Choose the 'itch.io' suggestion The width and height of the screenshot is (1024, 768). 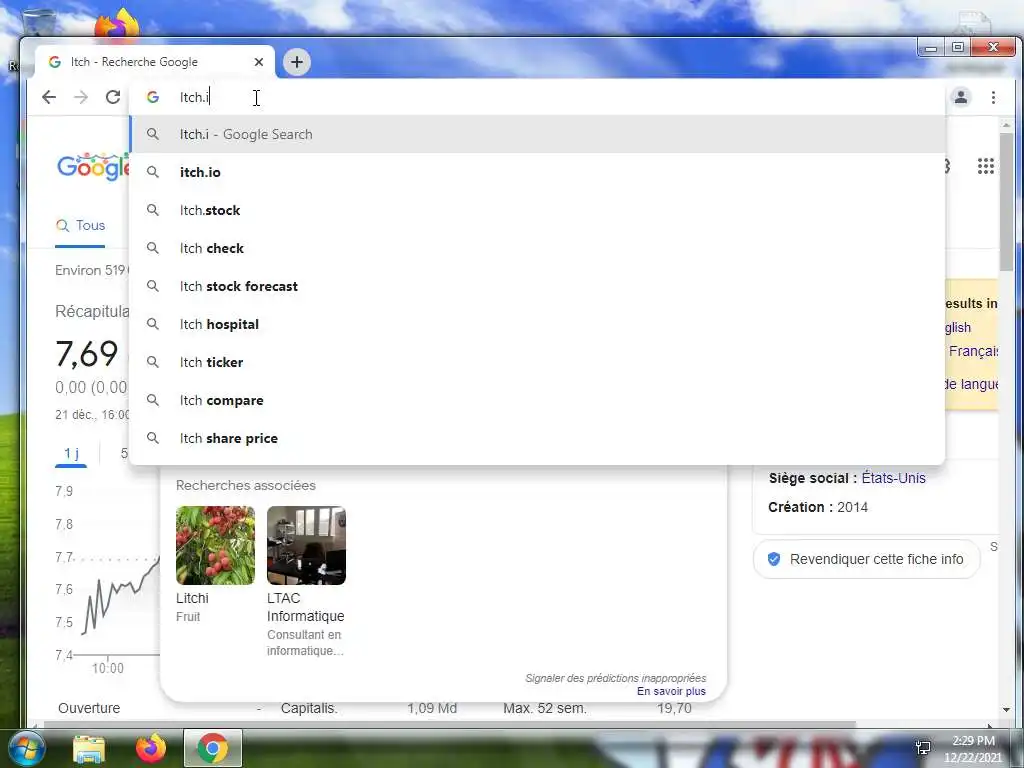point(537,172)
